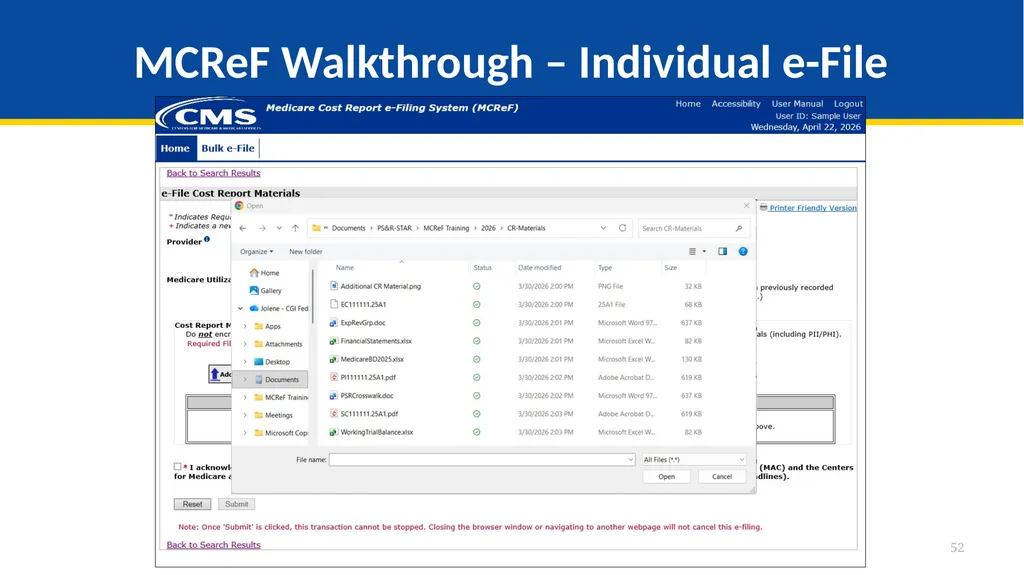Screen dimensions: 1024x575
Task: Select Gallery in the navigation pane
Action: pos(265,291)
